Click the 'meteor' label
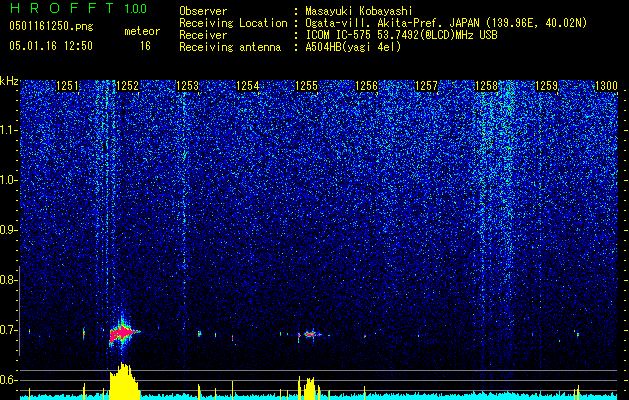Viewport: 629px width, 400px height. pyautogui.click(x=142, y=31)
